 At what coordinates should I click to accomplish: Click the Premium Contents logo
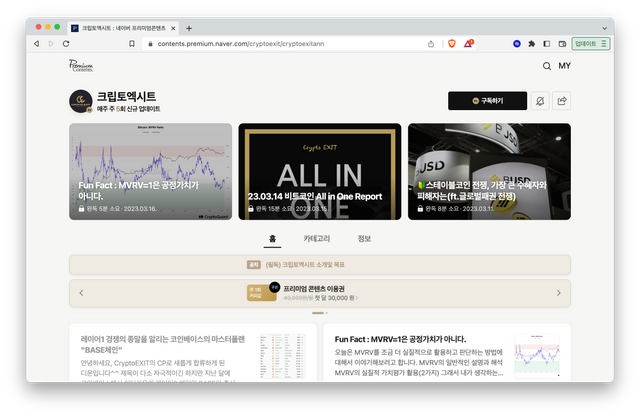(x=81, y=66)
